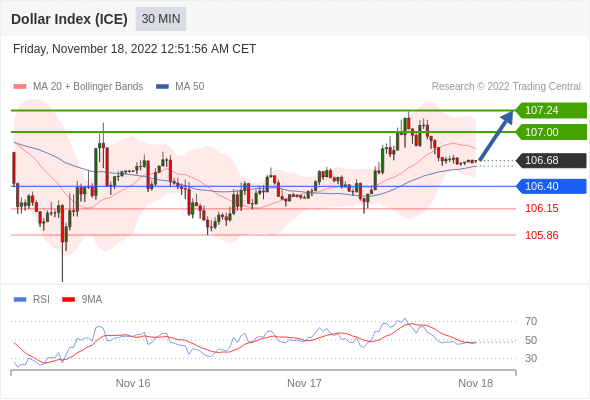This screenshot has height=400, width=590.
Task: Click the MA 50 blue legend swatch
Action: 162,87
